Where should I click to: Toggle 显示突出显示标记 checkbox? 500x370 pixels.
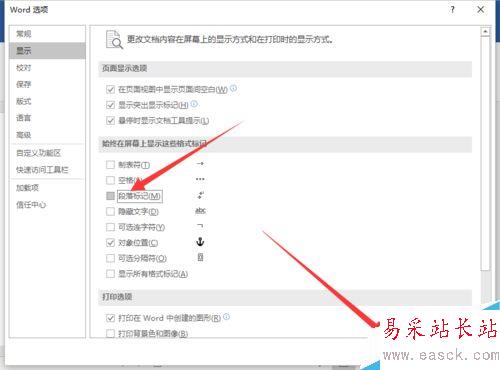[x=110, y=105]
